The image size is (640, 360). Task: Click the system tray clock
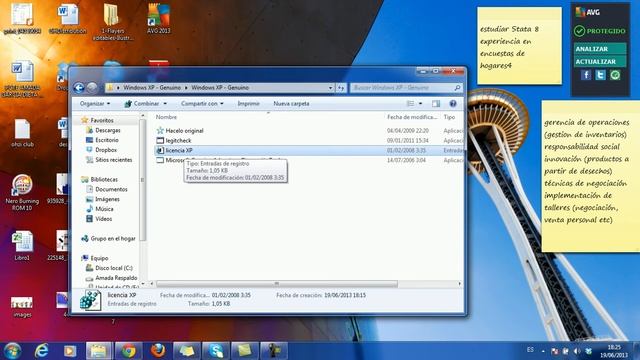pyautogui.click(x=614, y=351)
